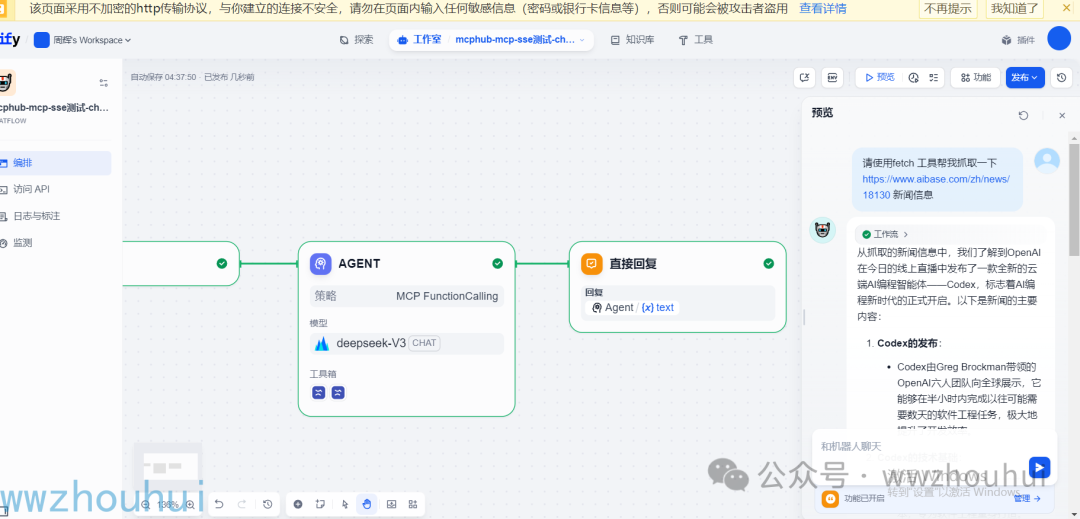Image resolution: width=1080 pixels, height=519 pixels.
Task: Open the Workspace switcher dropdown
Action: pos(83,40)
